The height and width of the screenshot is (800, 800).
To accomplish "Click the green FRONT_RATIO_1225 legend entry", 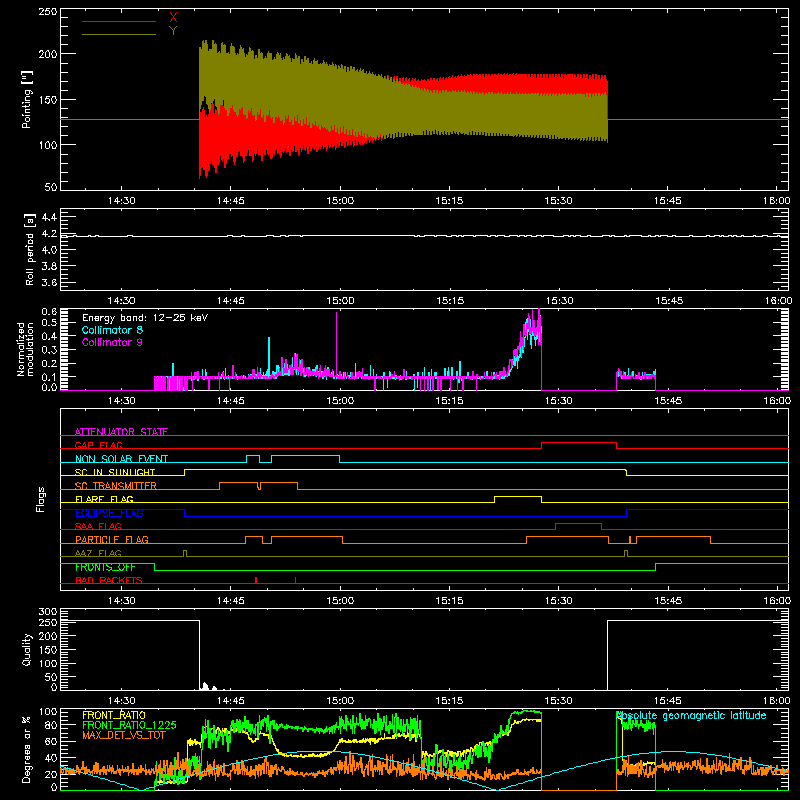I will point(129,725).
